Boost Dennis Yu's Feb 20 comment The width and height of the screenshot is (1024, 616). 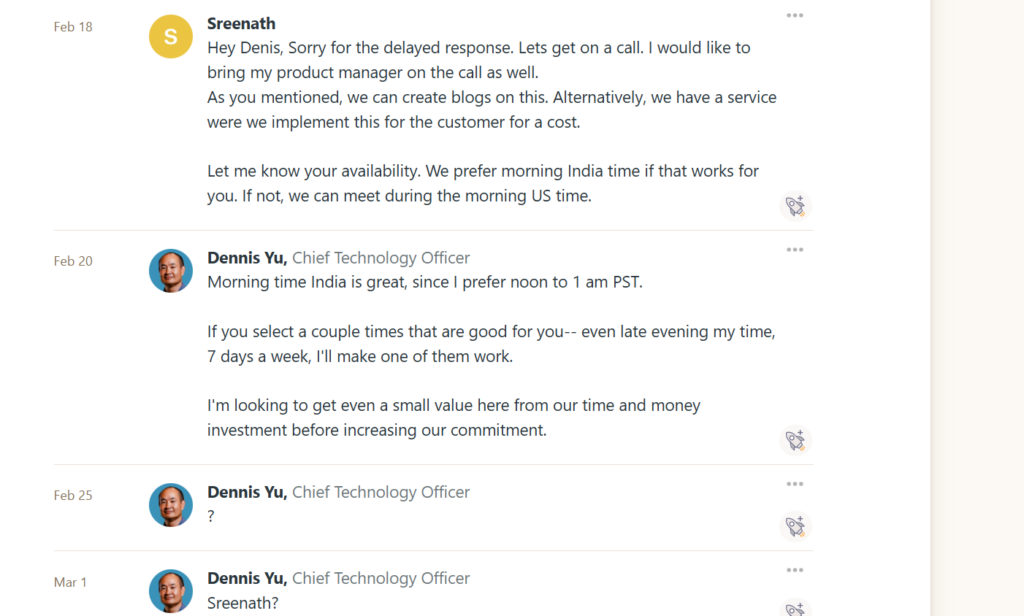point(795,441)
